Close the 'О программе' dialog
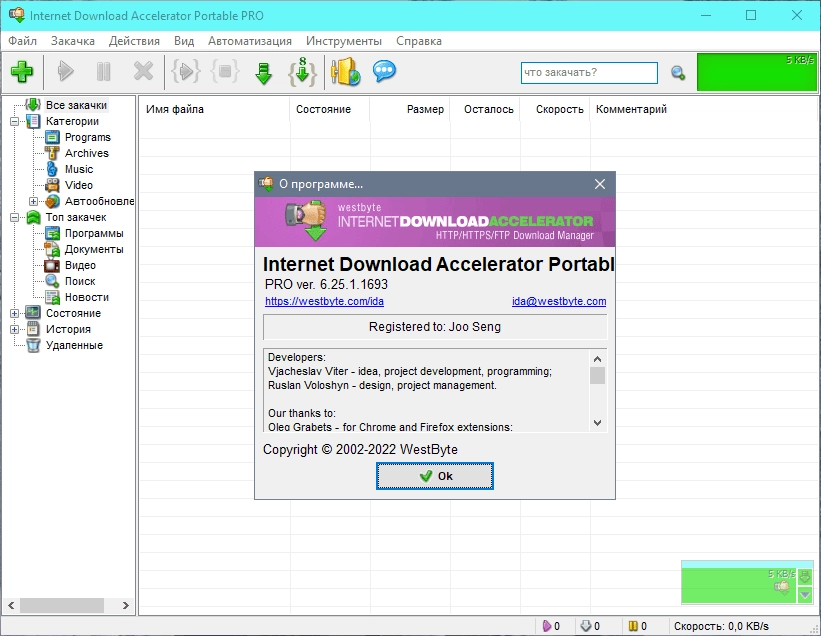The height and width of the screenshot is (636, 821). [600, 184]
